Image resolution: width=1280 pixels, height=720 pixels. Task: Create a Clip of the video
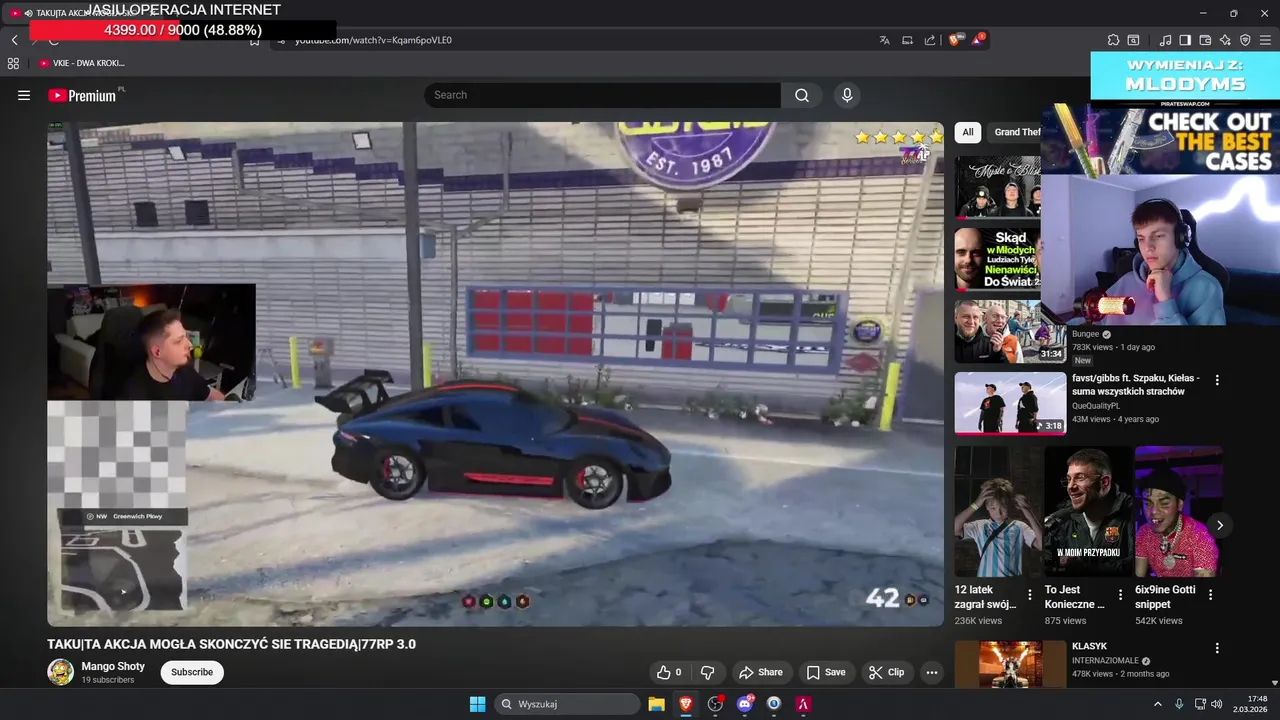[886, 672]
